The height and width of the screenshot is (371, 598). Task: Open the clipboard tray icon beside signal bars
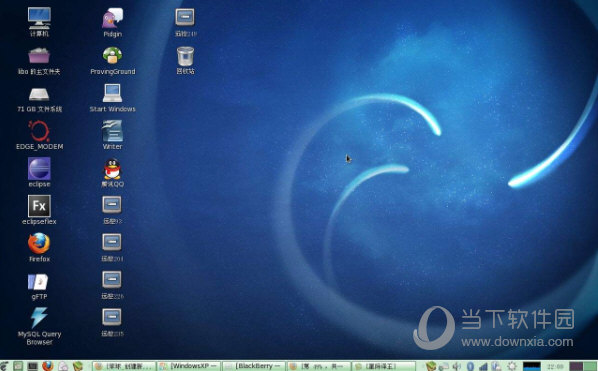496,366
